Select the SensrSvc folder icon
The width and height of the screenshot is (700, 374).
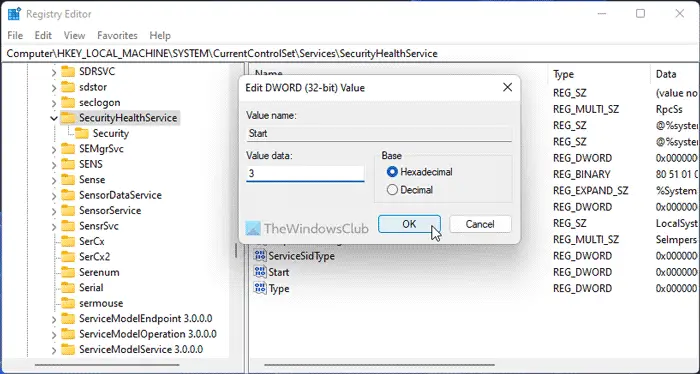click(68, 226)
